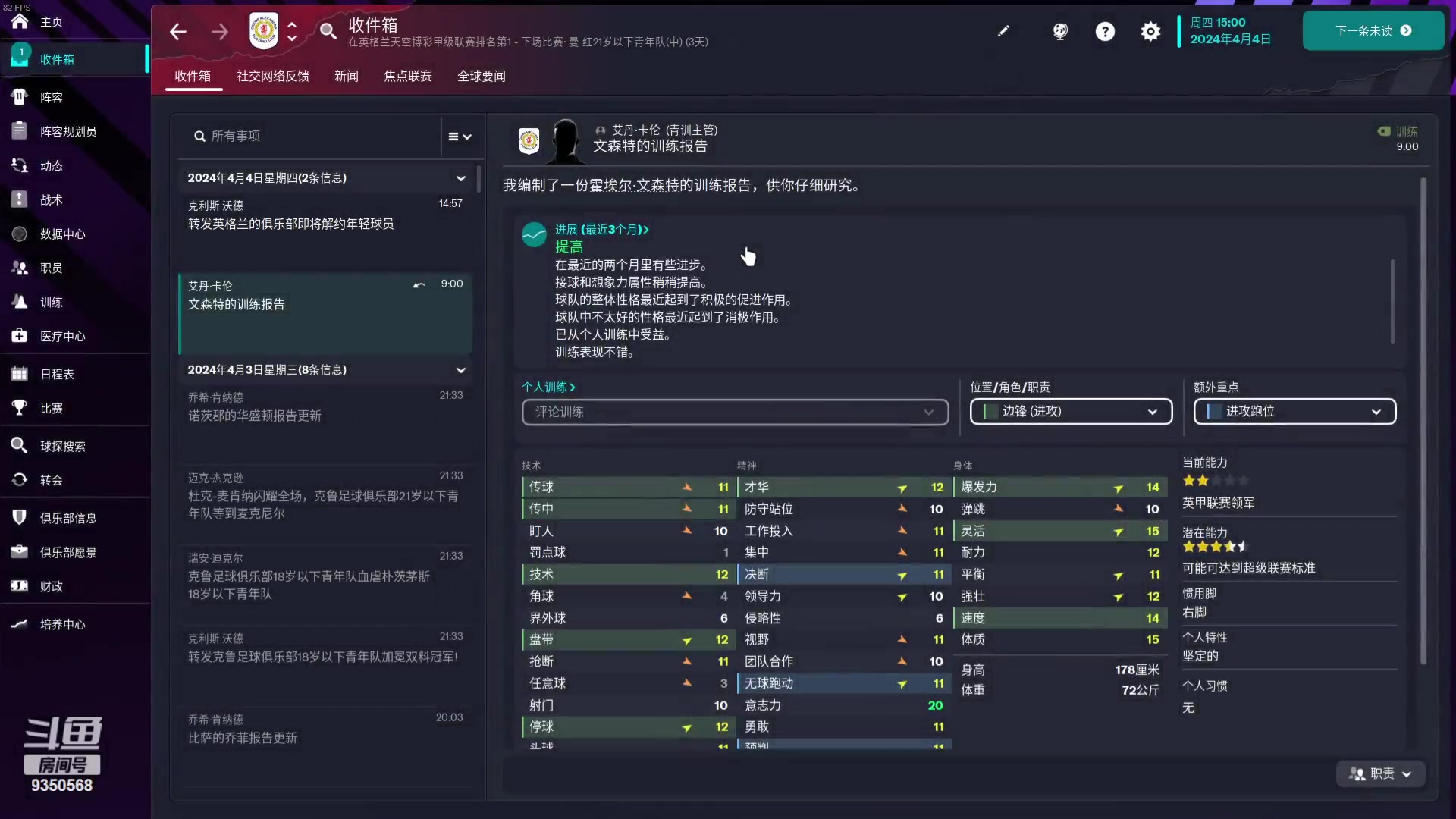Click the pencil note icon
This screenshot has height=819, width=1456.
click(x=1003, y=31)
